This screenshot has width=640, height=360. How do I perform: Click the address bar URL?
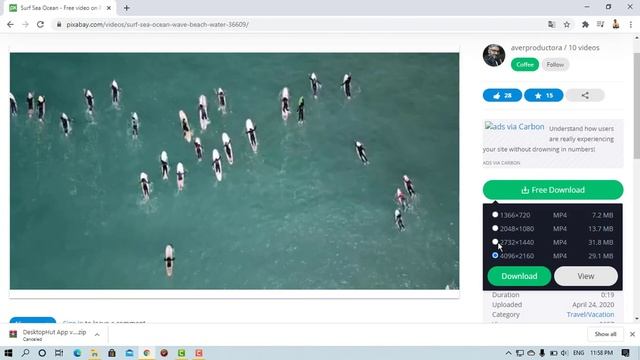click(x=158, y=24)
